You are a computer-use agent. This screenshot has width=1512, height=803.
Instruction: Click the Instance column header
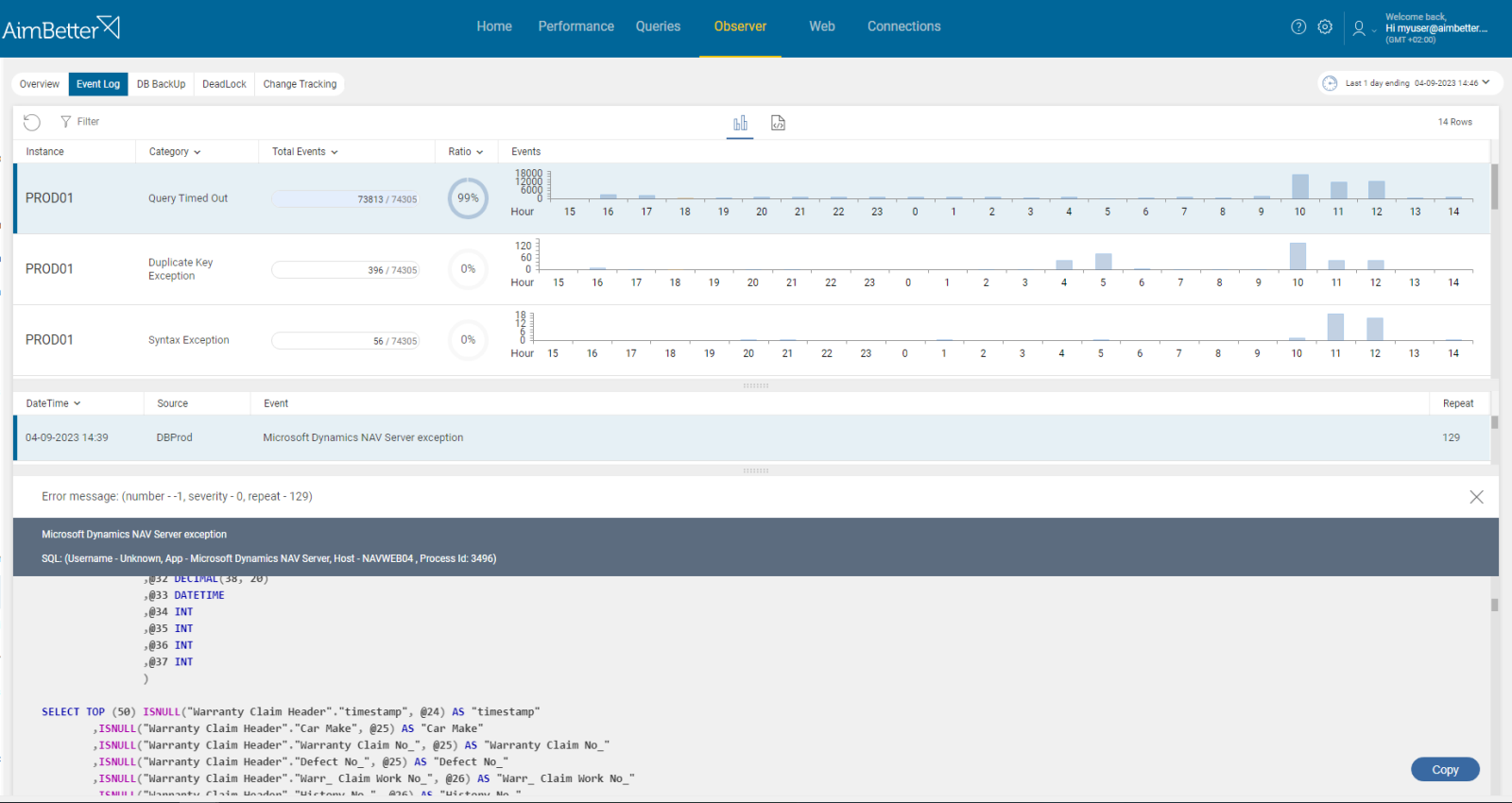point(44,152)
